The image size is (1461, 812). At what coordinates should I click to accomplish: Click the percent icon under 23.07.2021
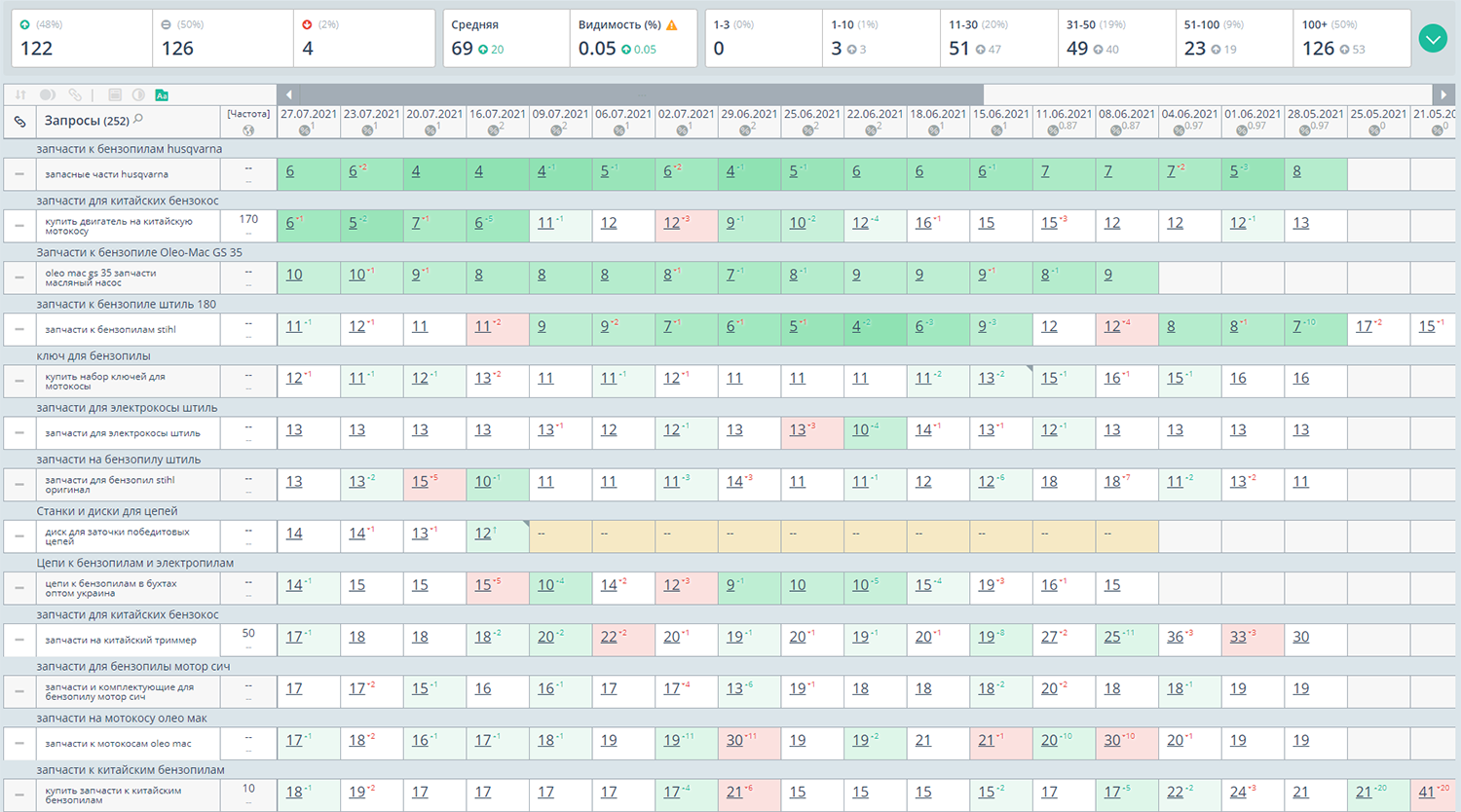point(369,129)
